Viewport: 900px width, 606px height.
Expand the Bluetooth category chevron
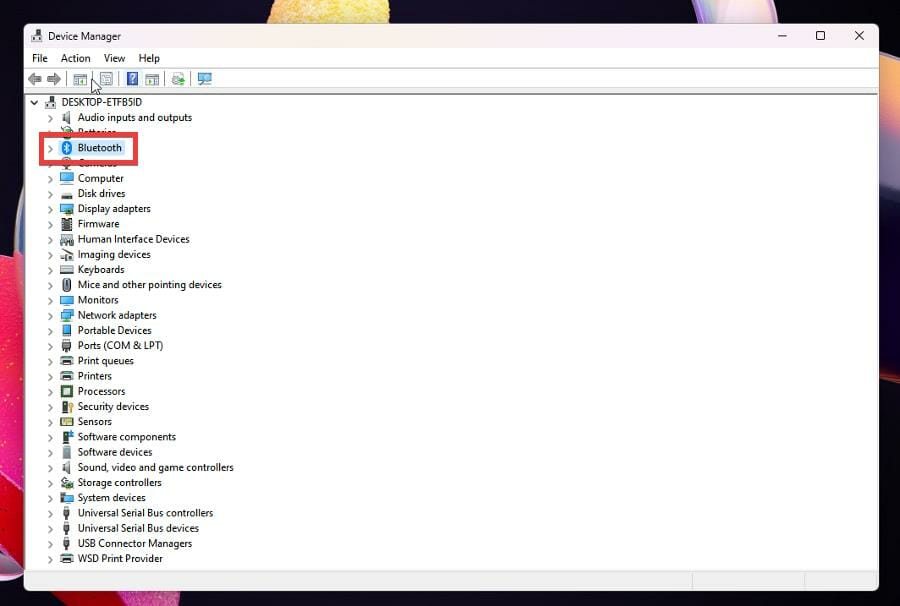click(50, 148)
